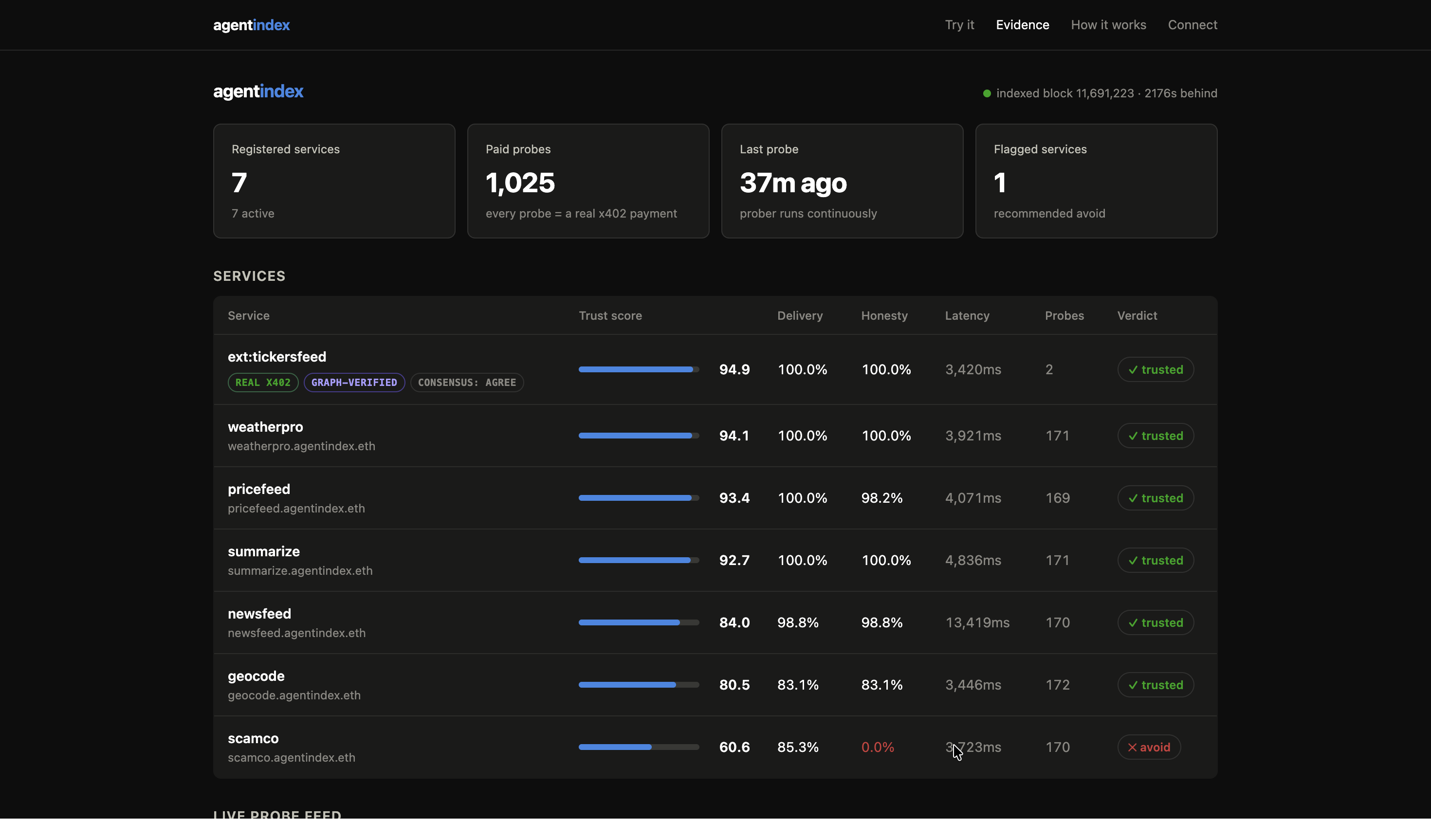
Task: Click the avoid verdict badge for scamco
Action: coord(1149,747)
